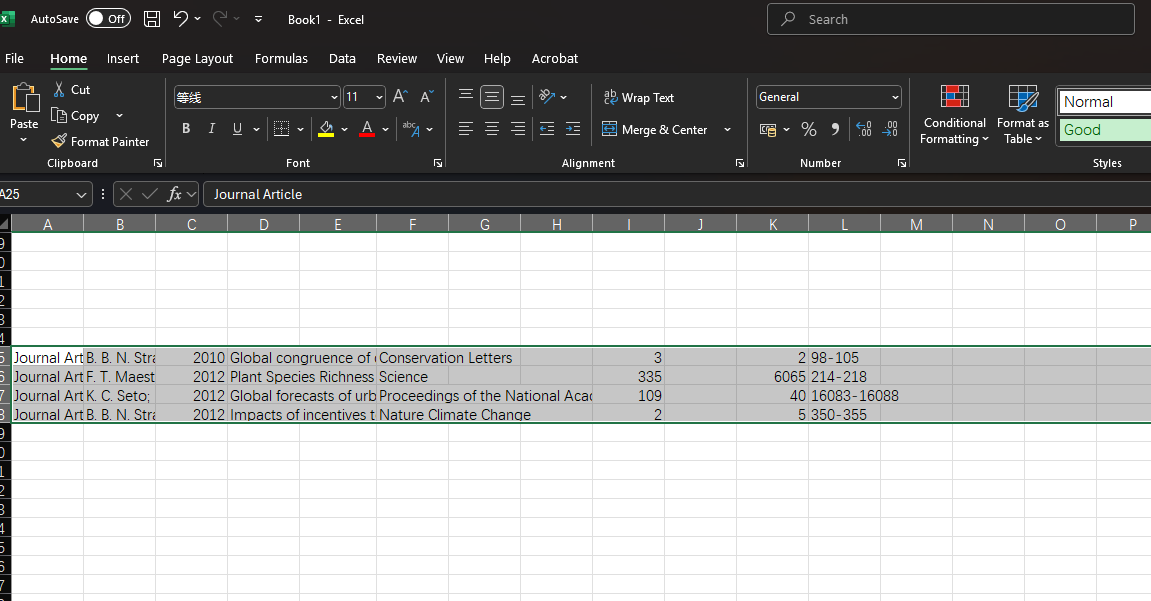Screen dimensions: 1151x601
Task: Switch to the Data tab
Action: (342, 59)
